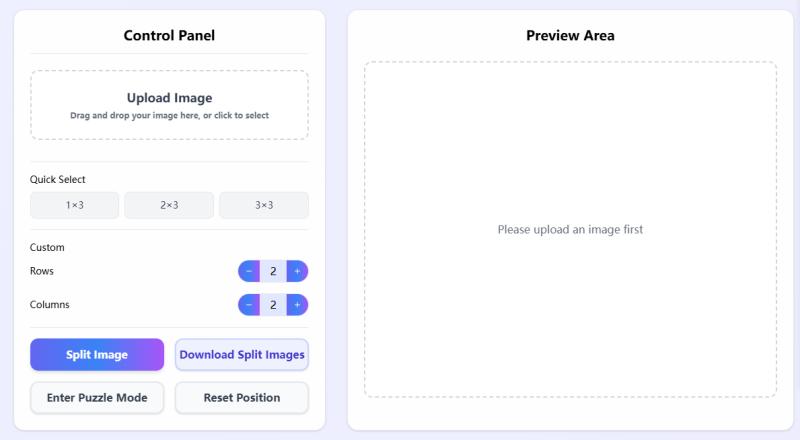
Task: Open the Upload Image drop zone
Action: (x=169, y=105)
